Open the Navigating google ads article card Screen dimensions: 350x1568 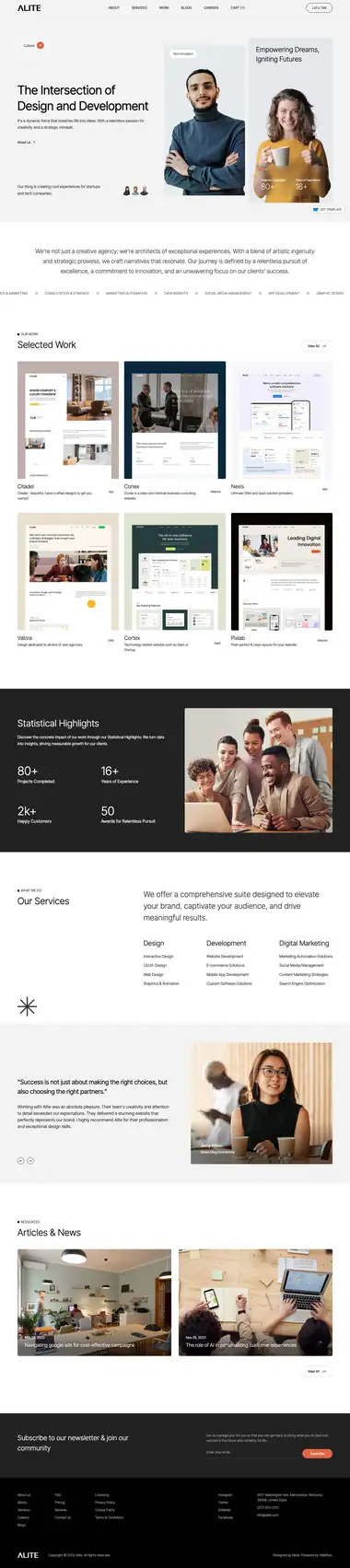tap(94, 1302)
